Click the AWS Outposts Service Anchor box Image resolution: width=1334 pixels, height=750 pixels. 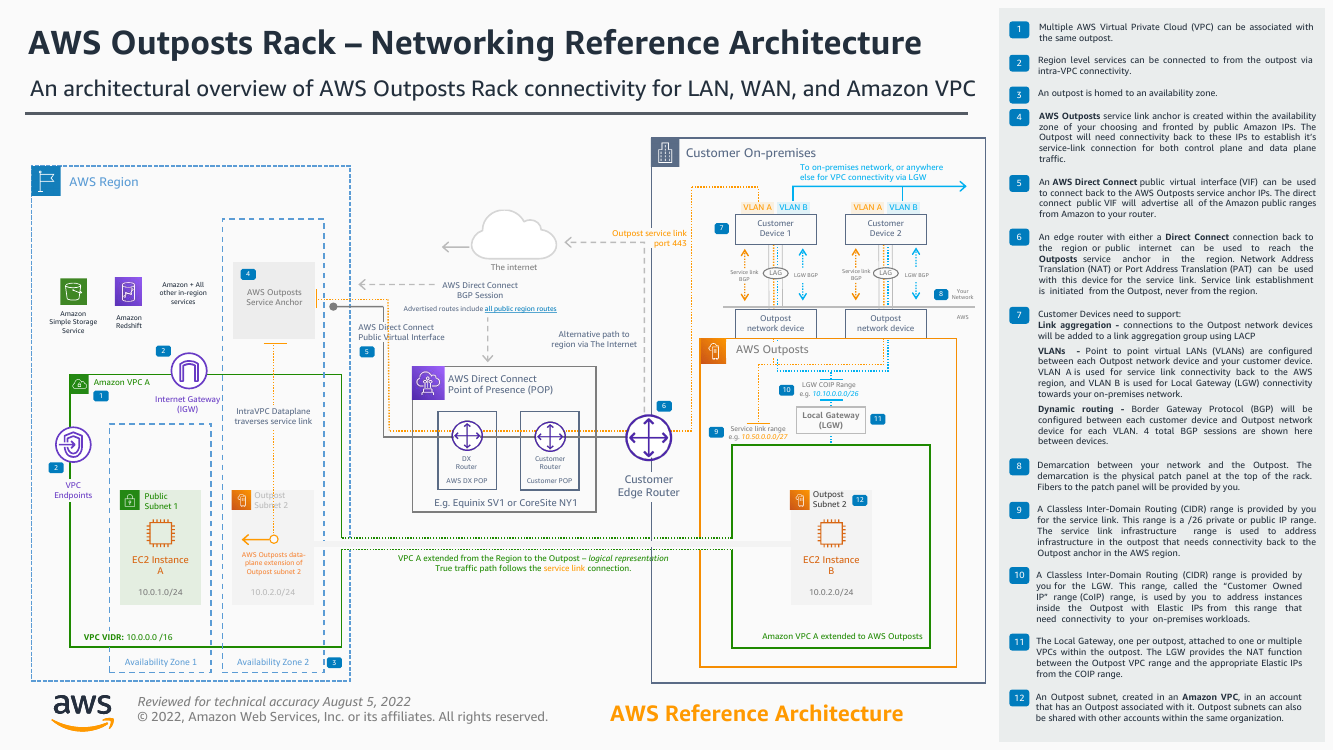point(274,301)
